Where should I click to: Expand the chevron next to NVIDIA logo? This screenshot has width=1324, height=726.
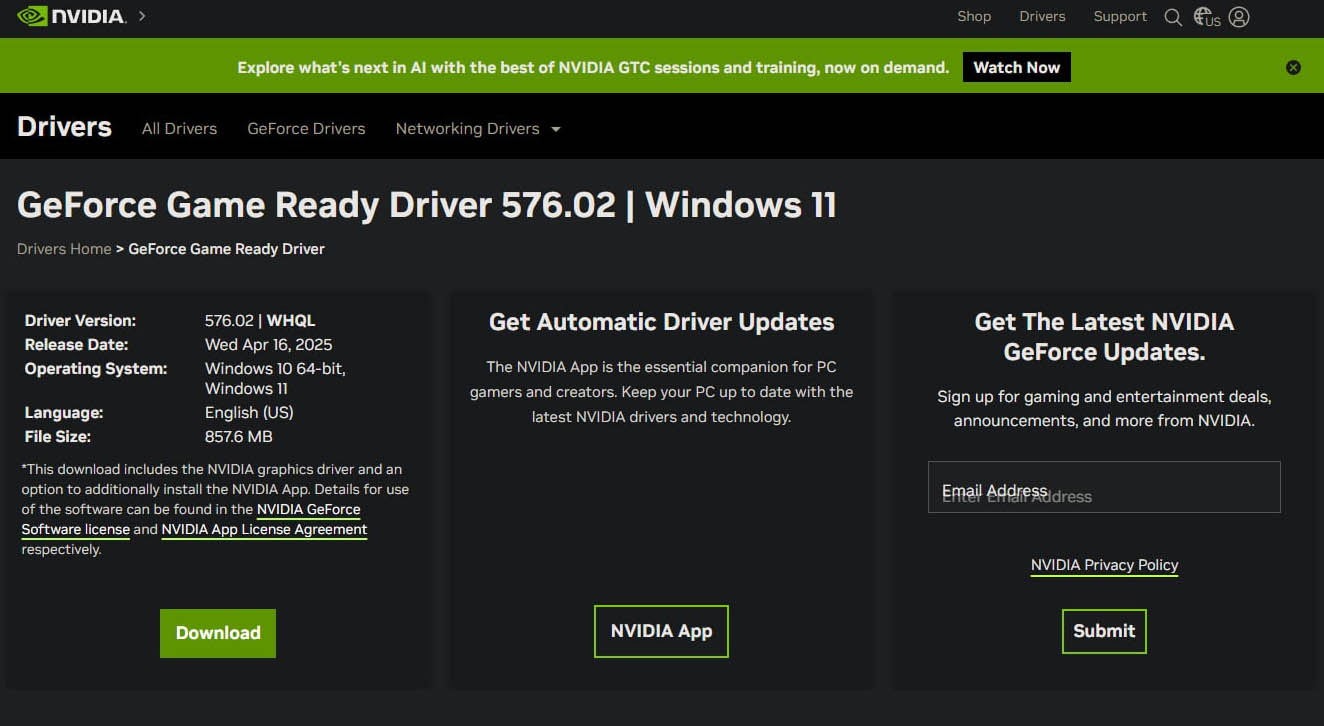pyautogui.click(x=142, y=16)
